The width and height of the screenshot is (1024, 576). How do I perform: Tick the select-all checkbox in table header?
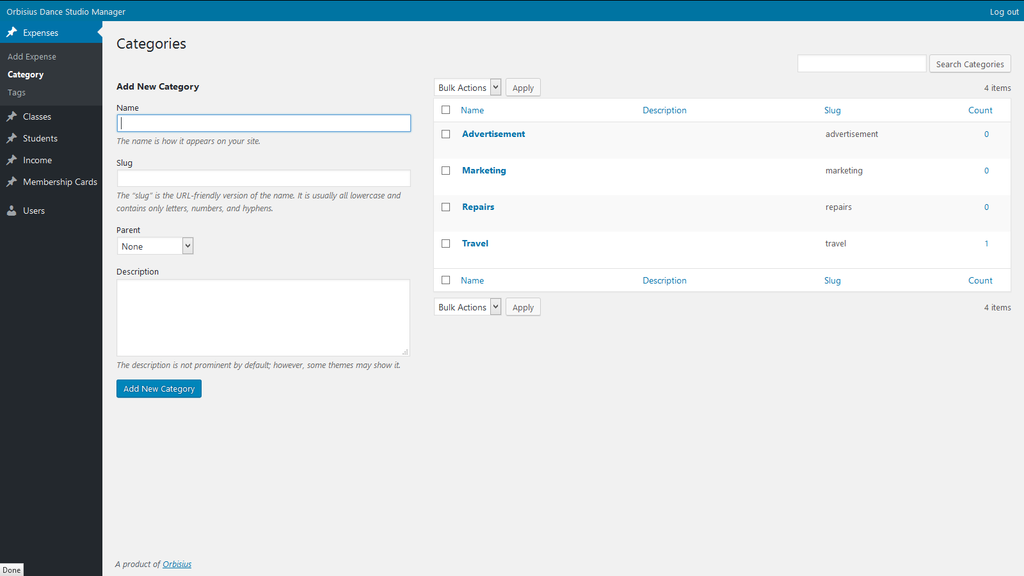pos(446,110)
